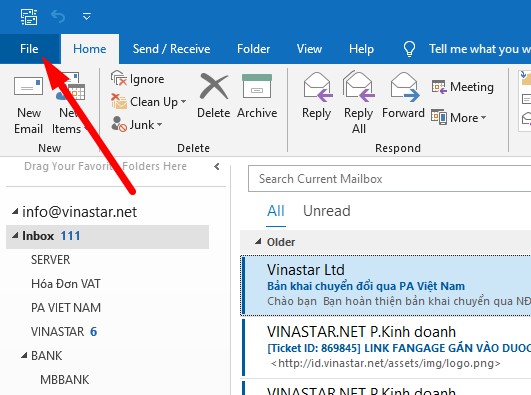Click the Undo arrow in quick access toolbar

[x=58, y=16]
